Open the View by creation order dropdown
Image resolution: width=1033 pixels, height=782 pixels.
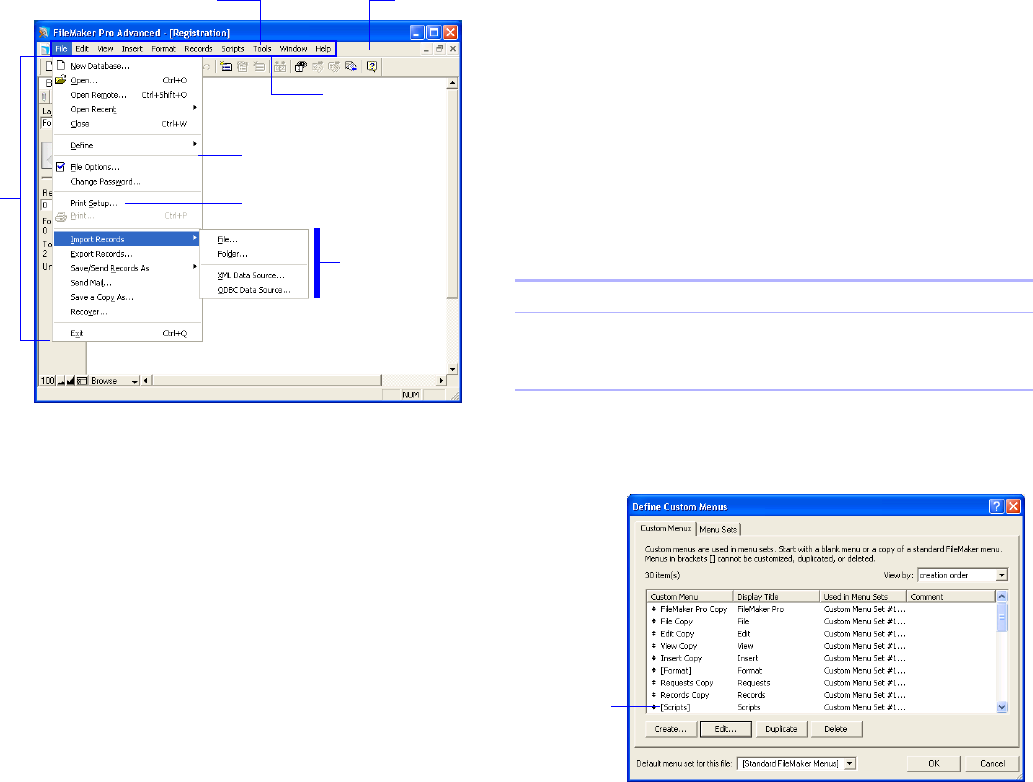(x=1002, y=576)
